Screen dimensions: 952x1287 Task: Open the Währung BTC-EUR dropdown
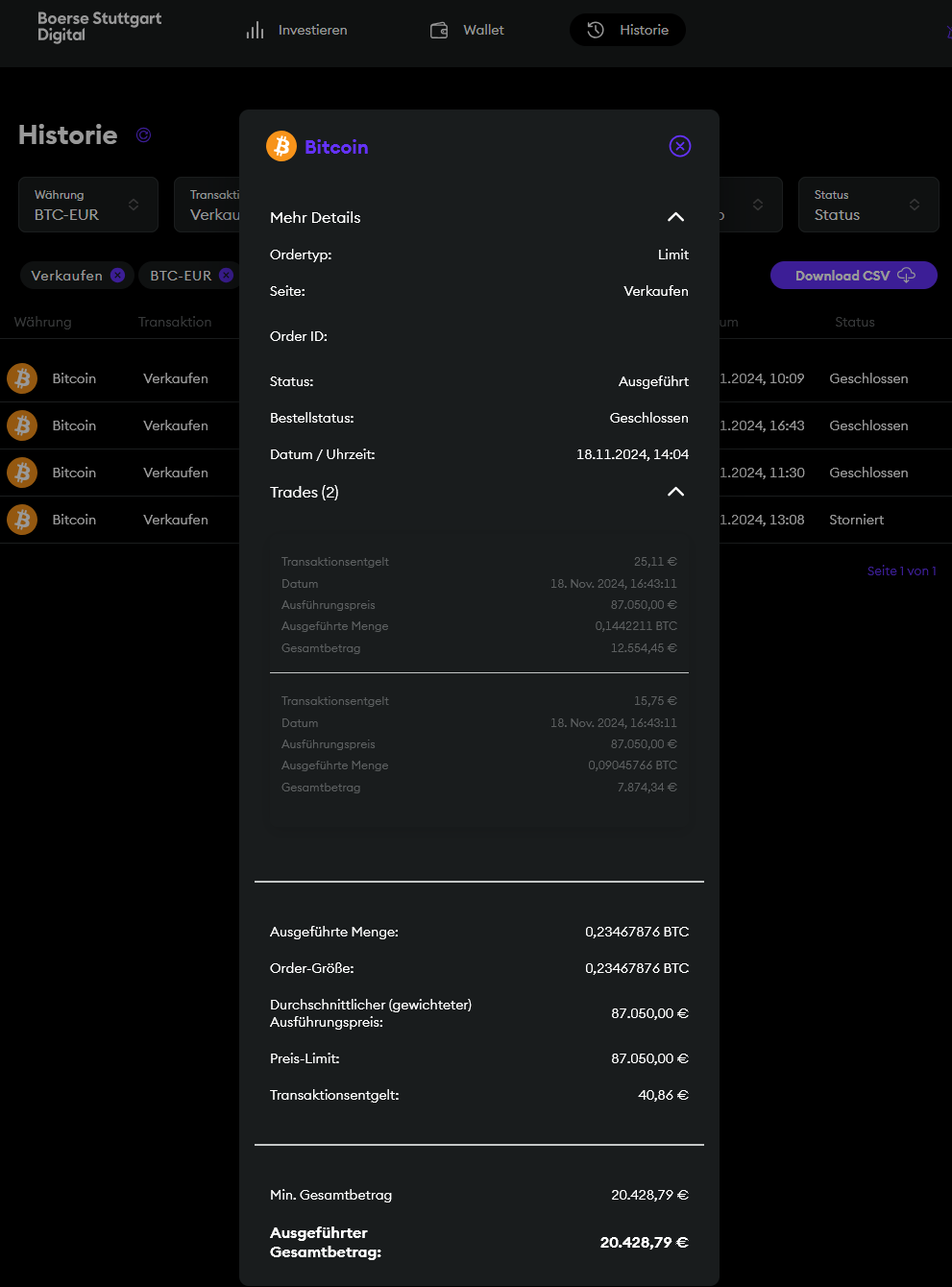(x=88, y=205)
